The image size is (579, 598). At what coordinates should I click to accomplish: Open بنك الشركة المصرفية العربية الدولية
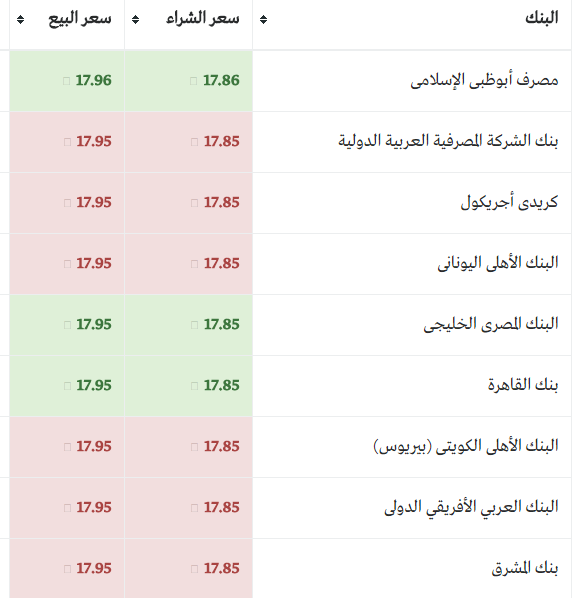tap(448, 141)
